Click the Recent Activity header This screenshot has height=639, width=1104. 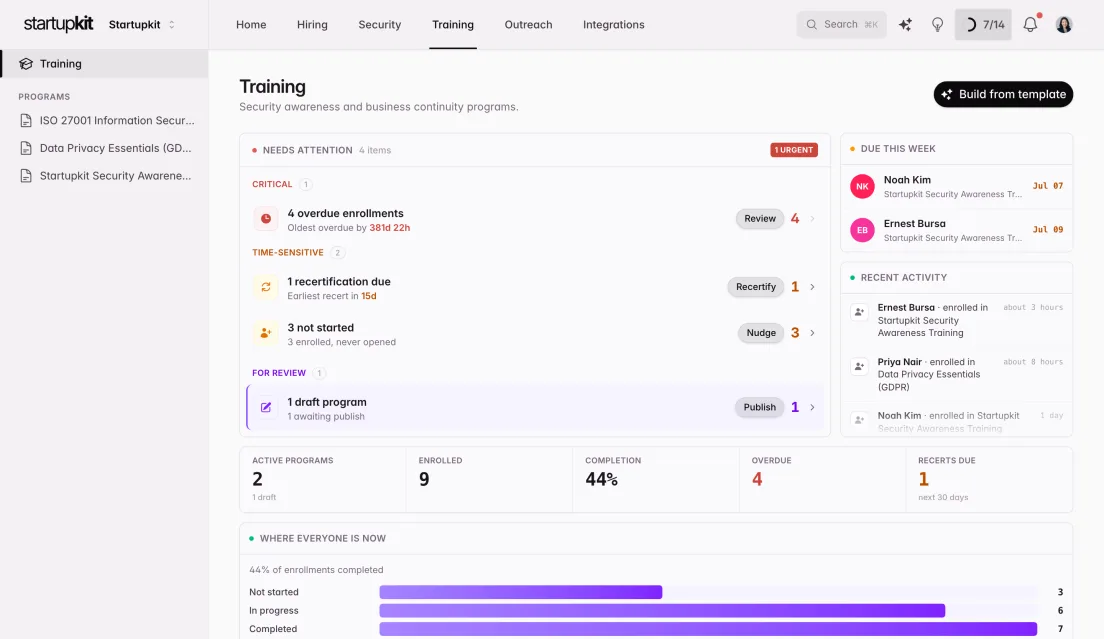[x=903, y=277]
